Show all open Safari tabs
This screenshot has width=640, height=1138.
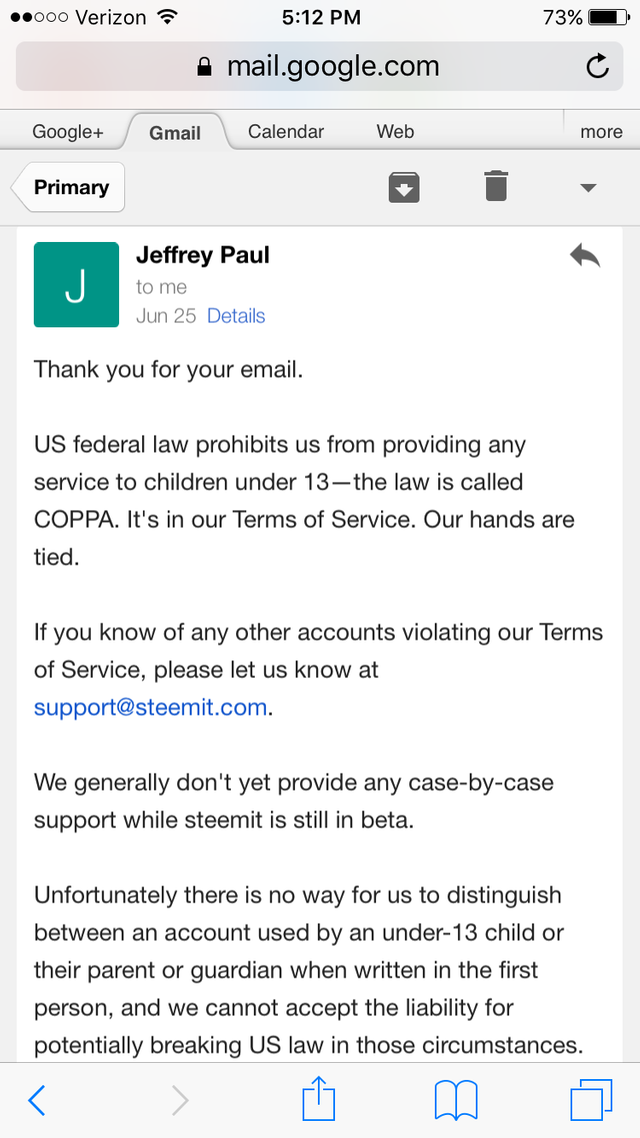(591, 1101)
